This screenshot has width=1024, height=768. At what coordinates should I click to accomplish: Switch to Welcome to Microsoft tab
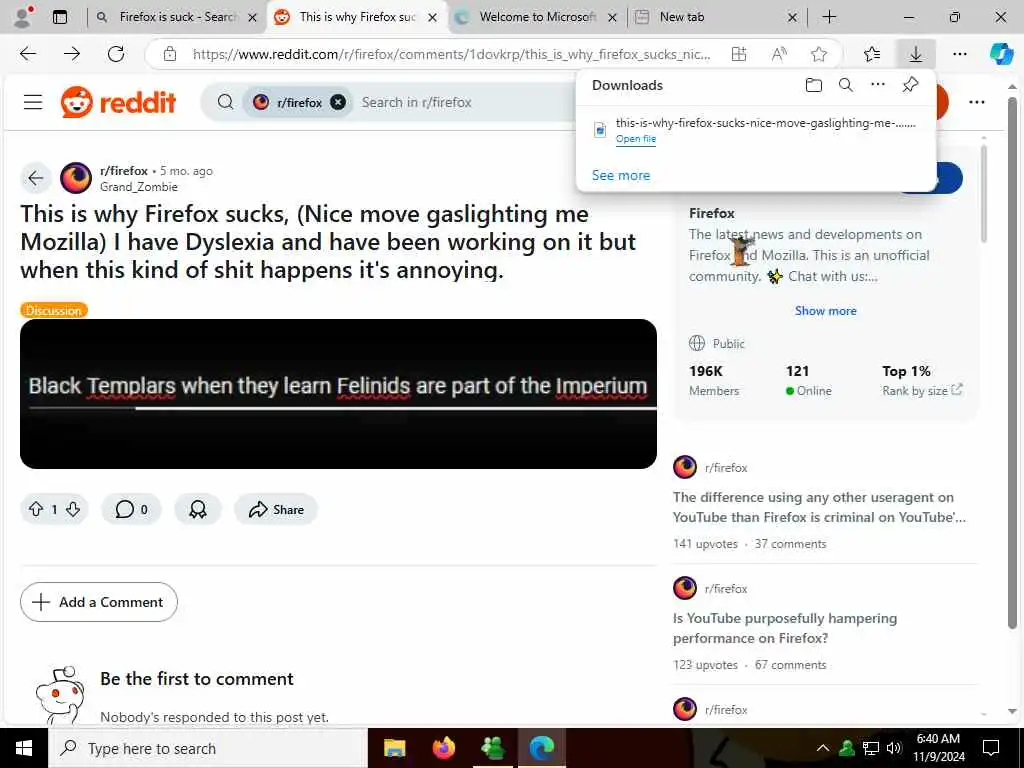coord(537,17)
